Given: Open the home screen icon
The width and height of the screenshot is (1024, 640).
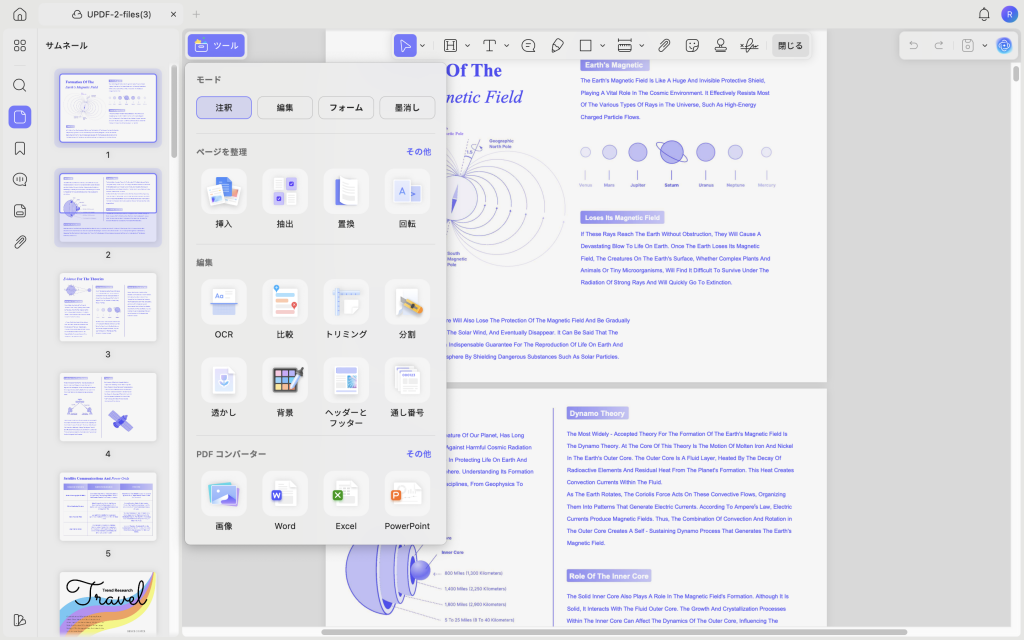Looking at the screenshot, I should point(20,14).
